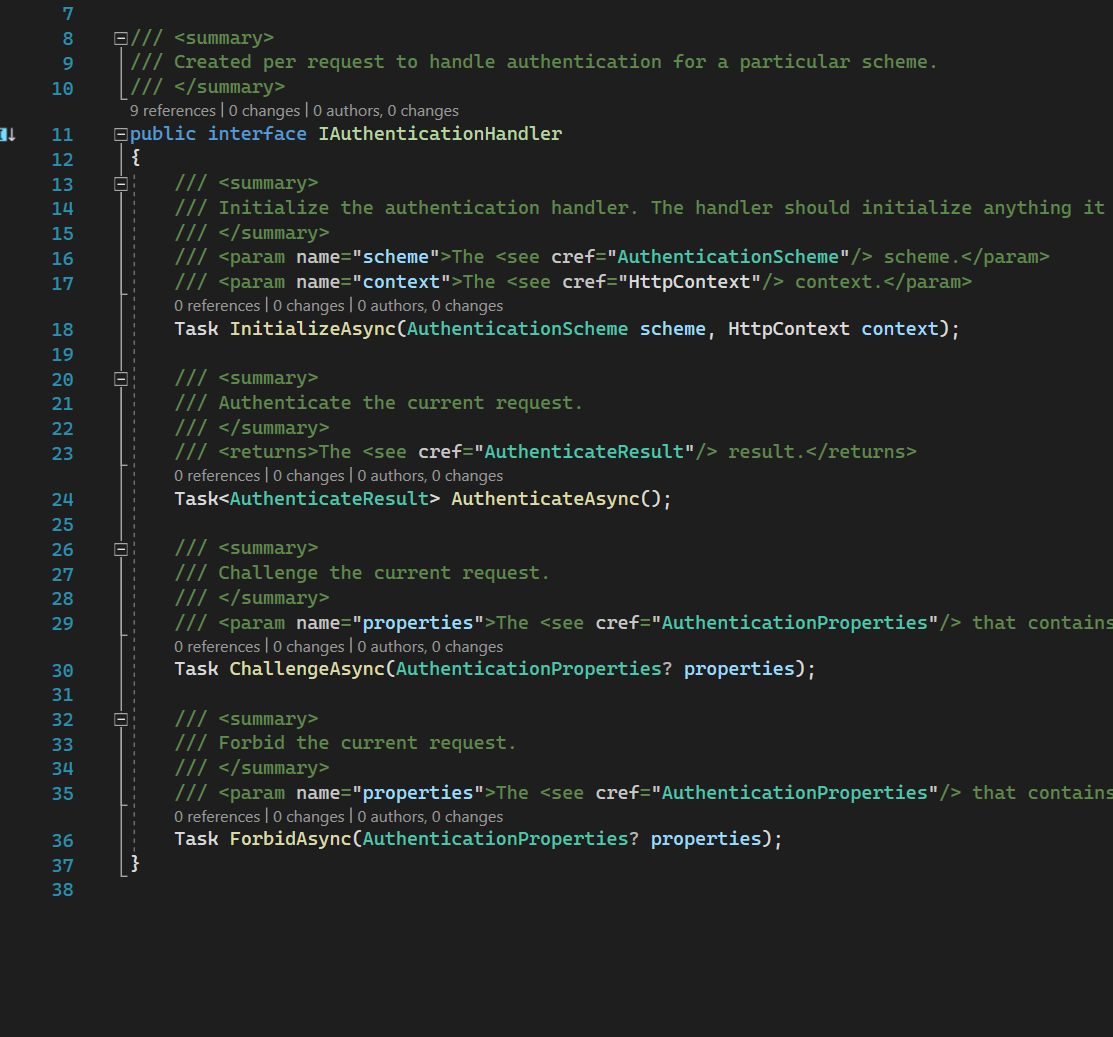Open "0 authors, 0 changes" above AuthenticateAsync
Image resolution: width=1113 pixels, height=1037 pixels.
(430, 476)
